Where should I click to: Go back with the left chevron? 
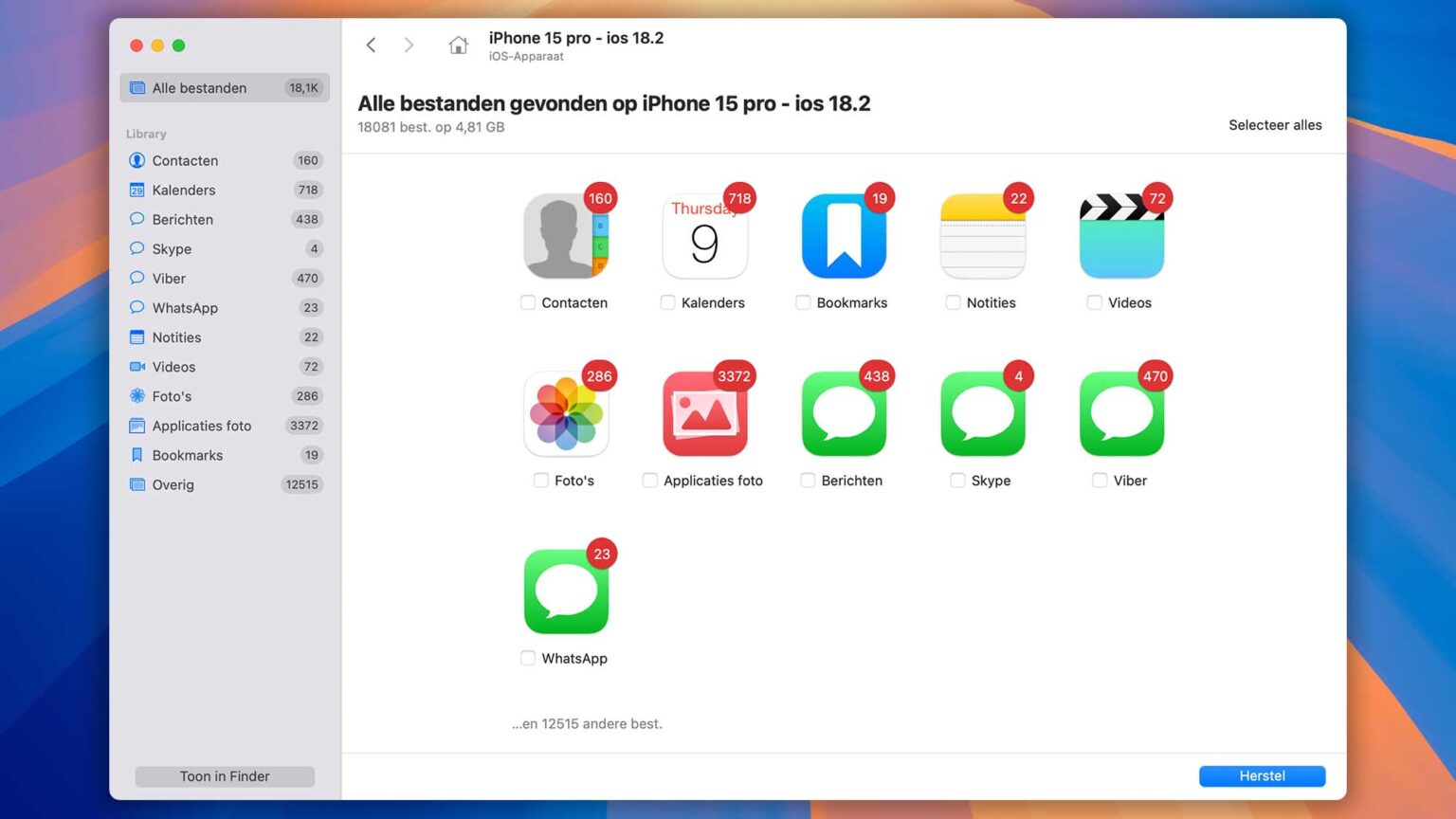click(372, 45)
